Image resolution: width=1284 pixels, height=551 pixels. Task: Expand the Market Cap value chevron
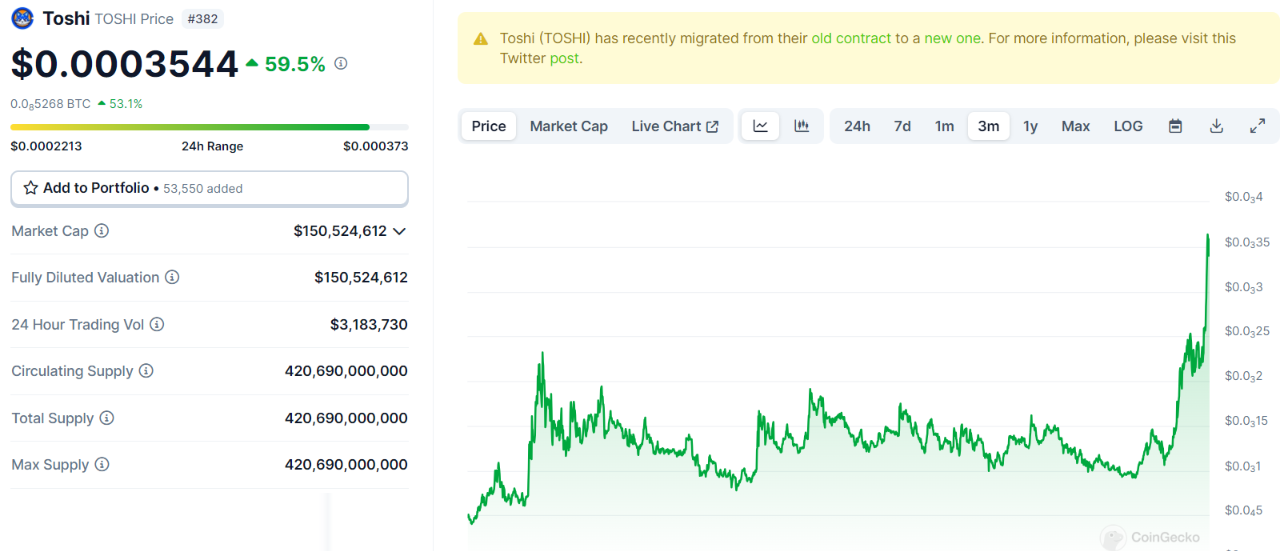(x=400, y=231)
